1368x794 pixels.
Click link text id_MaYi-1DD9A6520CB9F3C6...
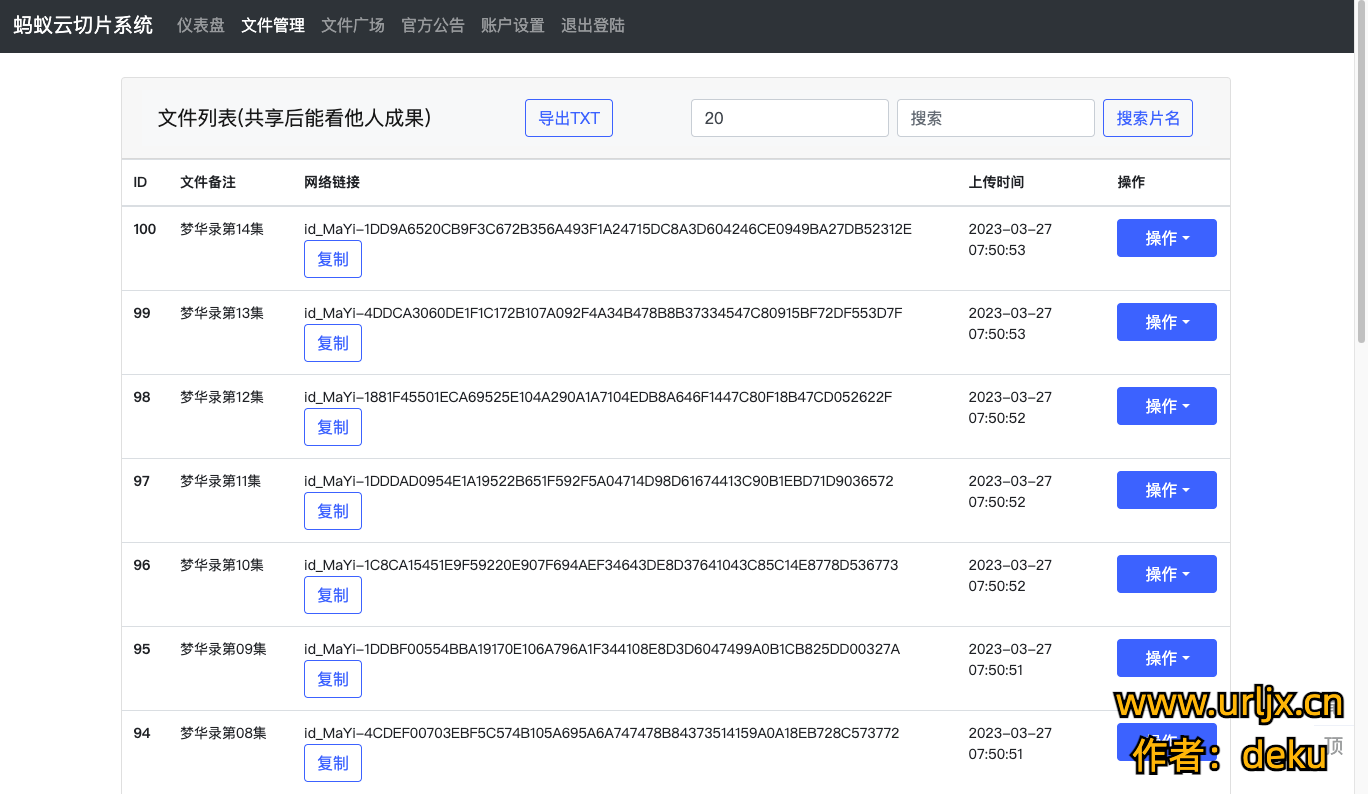click(x=608, y=229)
